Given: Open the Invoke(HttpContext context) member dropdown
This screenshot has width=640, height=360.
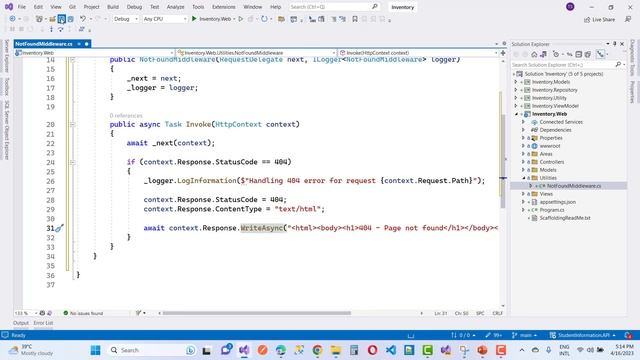Looking at the screenshot, I should (x=419, y=53).
